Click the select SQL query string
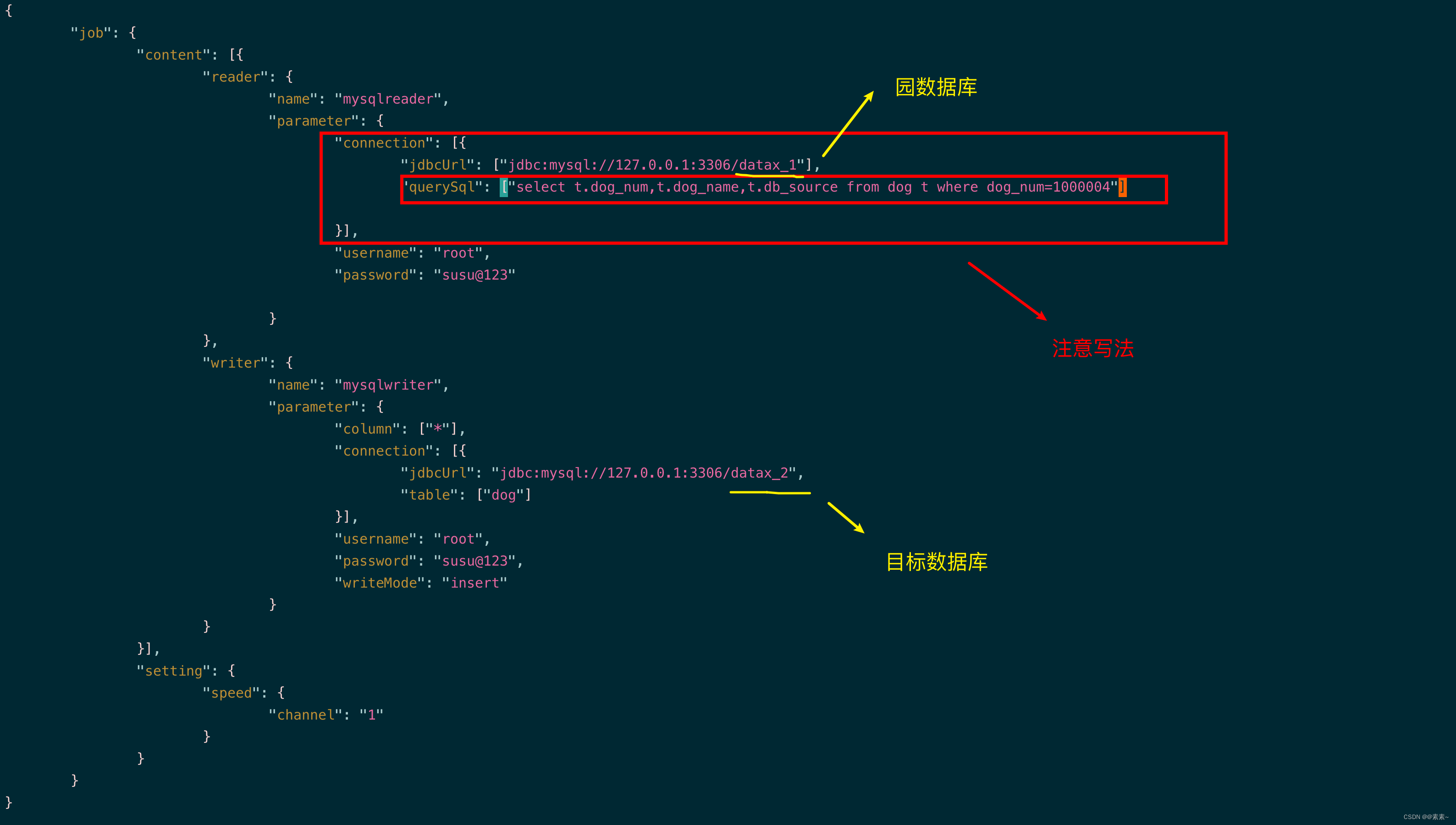The image size is (1456, 825). coord(813,187)
